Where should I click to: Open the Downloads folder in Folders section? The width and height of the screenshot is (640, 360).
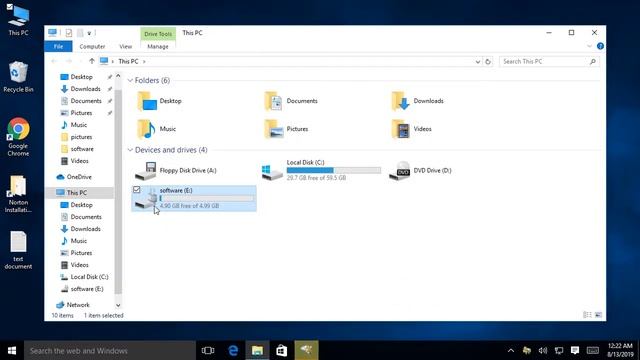(x=417, y=101)
